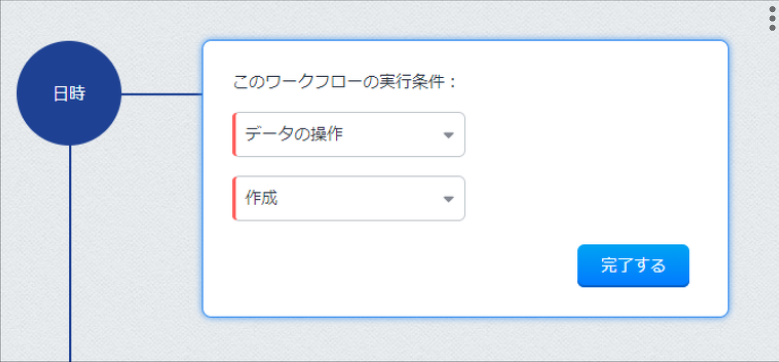Click the 完了する button
Viewport: 779px width, 362px height.
[633, 266]
